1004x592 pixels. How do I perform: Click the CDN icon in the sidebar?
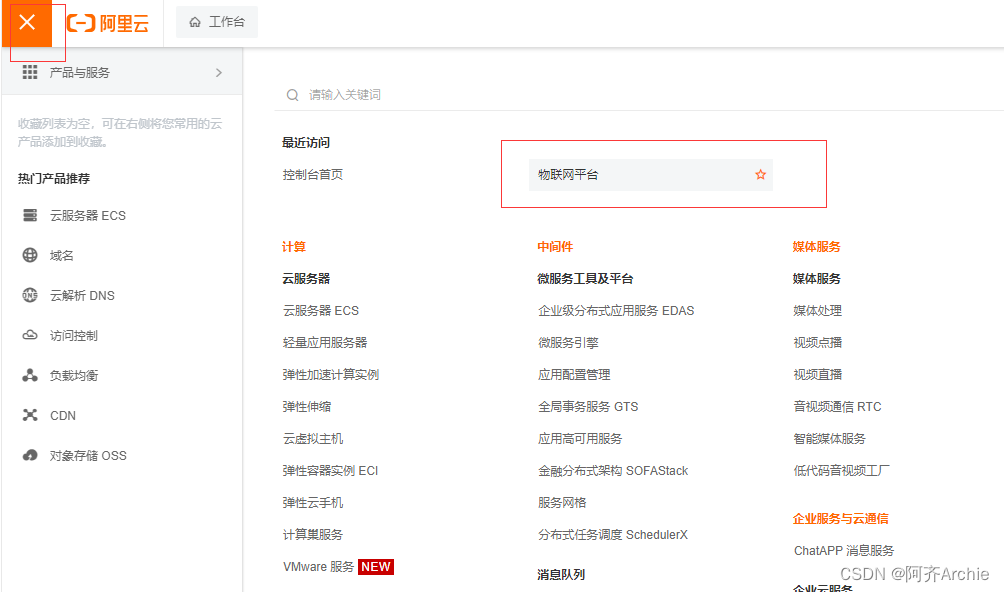[30, 415]
